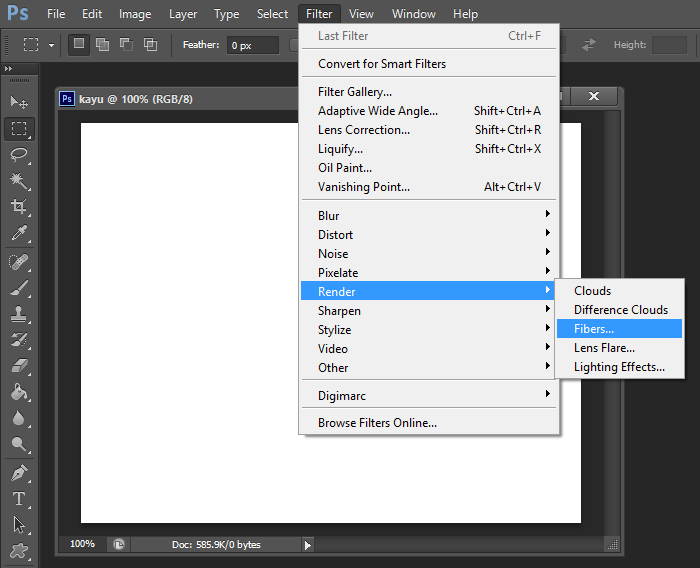Open Liquify... filter
The image size is (700, 568).
click(x=429, y=149)
